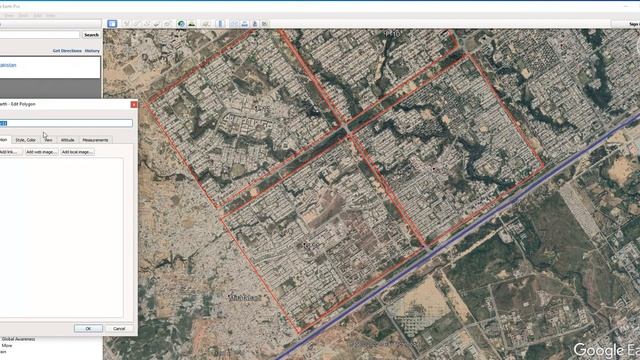Switch to the Altitude tab
640x360 pixels.
pyautogui.click(x=67, y=140)
